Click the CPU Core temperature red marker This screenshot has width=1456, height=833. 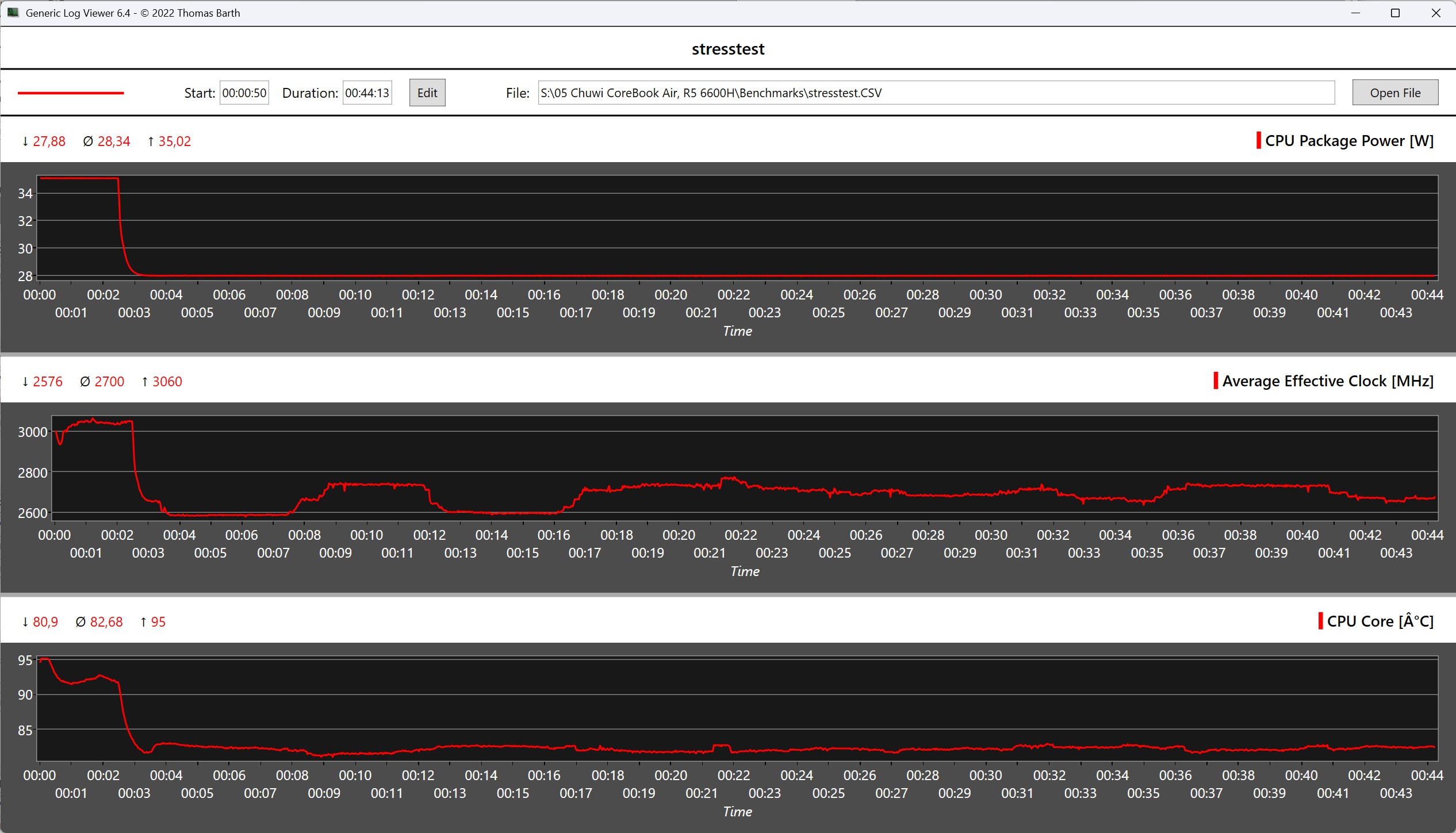[1320, 621]
